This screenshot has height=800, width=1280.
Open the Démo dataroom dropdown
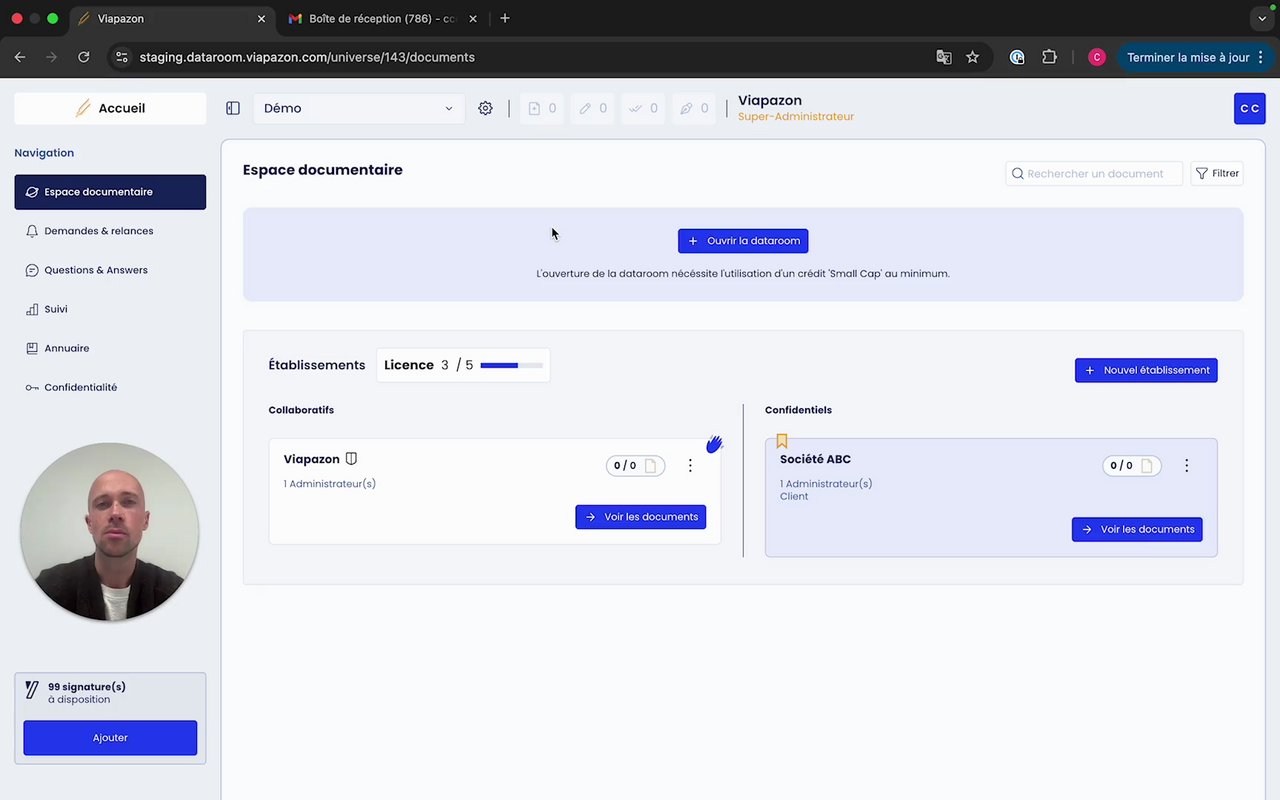[x=358, y=108]
